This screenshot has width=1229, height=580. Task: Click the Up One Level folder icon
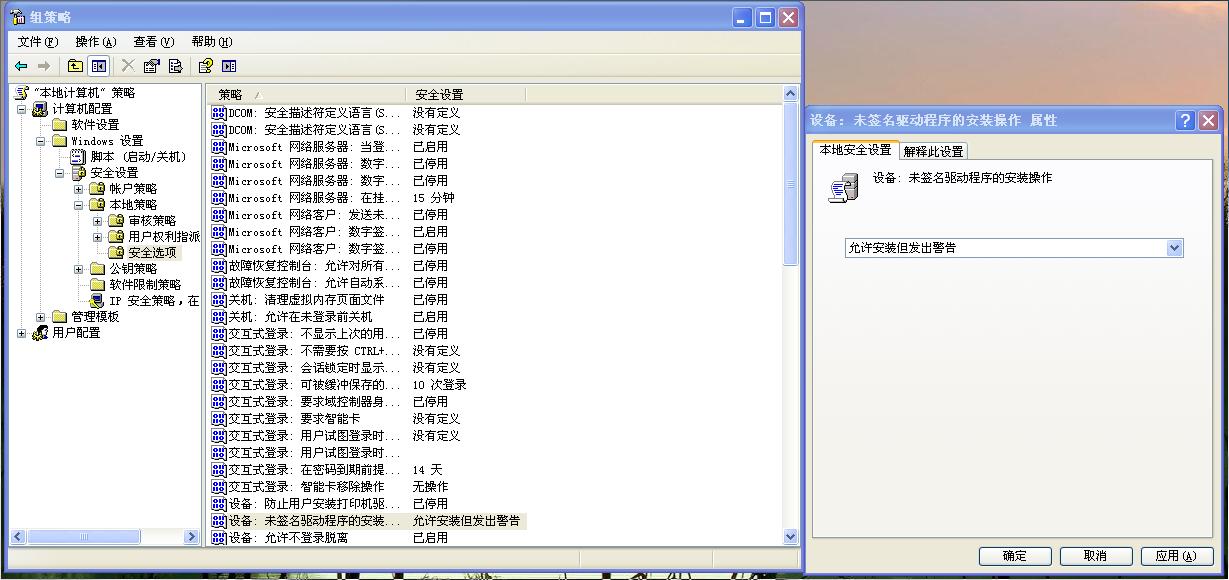(x=75, y=66)
